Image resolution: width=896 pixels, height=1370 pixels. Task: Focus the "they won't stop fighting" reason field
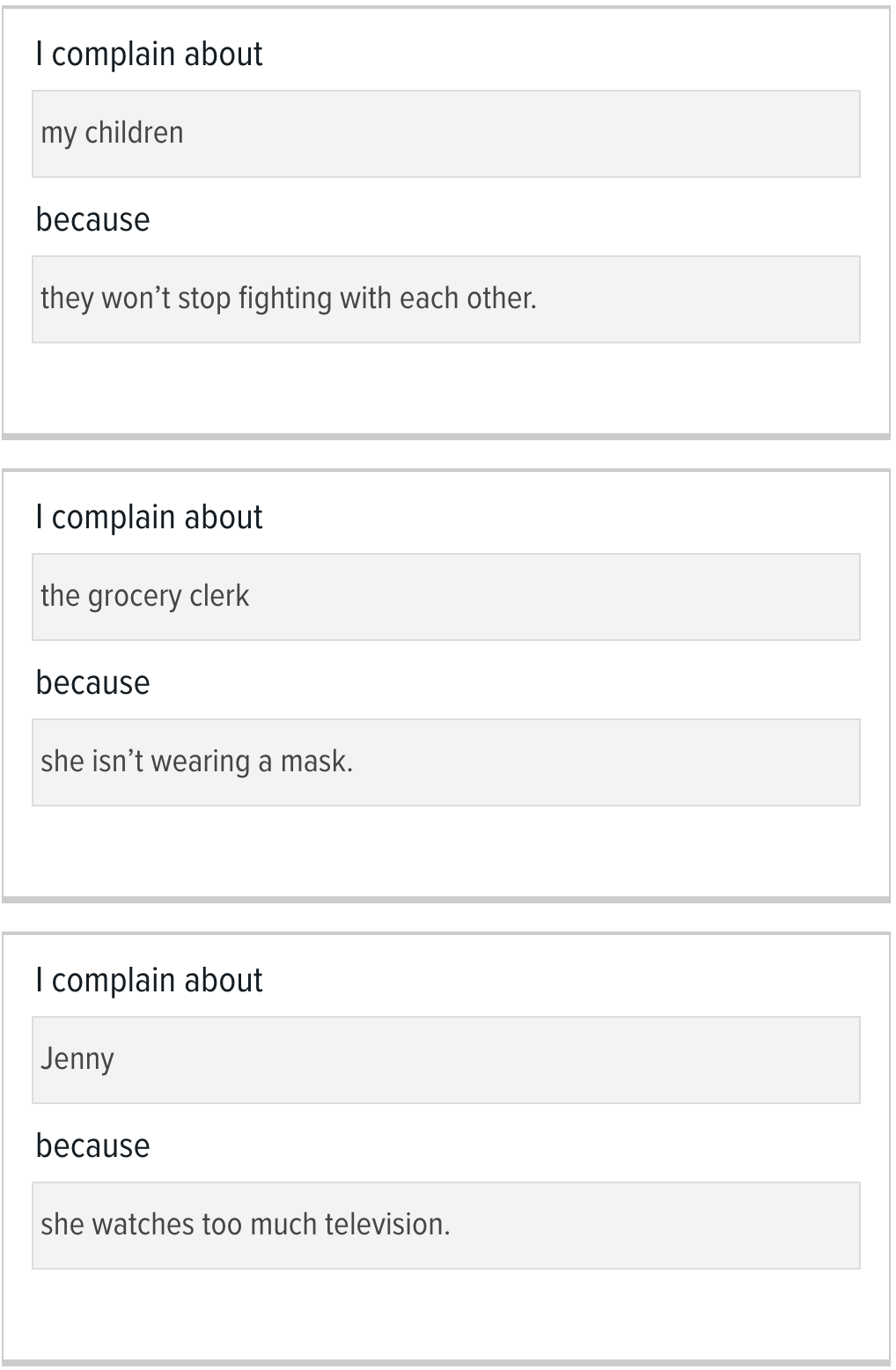tap(445, 299)
